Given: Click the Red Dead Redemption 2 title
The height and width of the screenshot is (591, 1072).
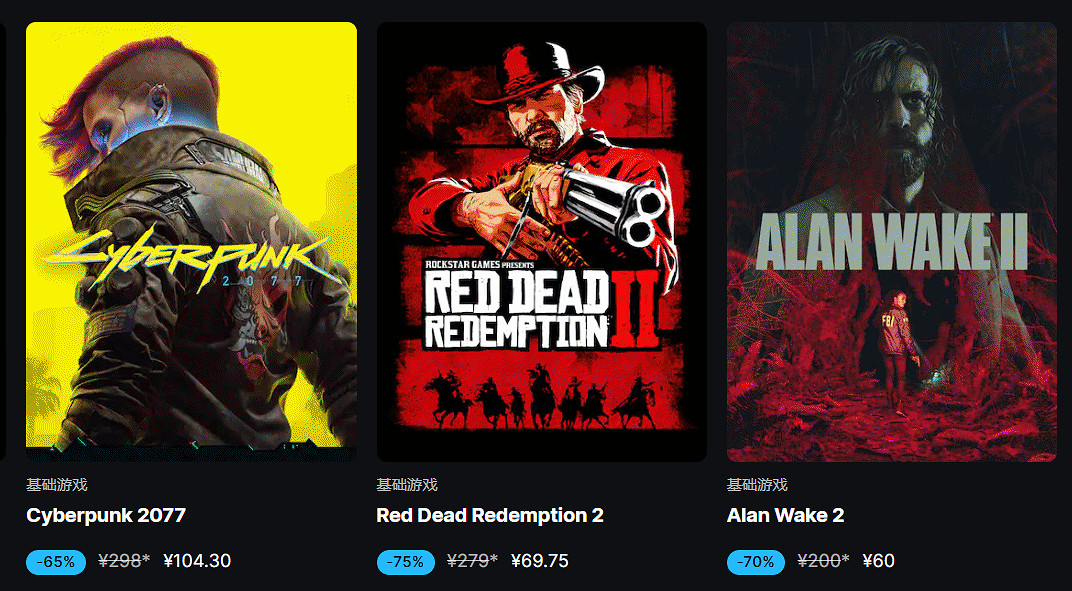Looking at the screenshot, I should (x=490, y=515).
